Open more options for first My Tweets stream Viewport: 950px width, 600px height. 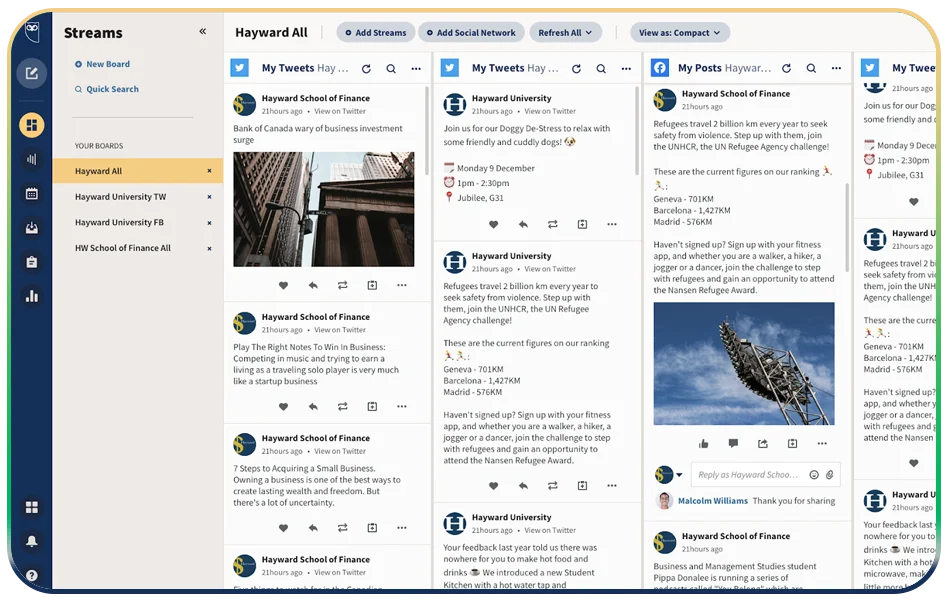pyautogui.click(x=416, y=68)
